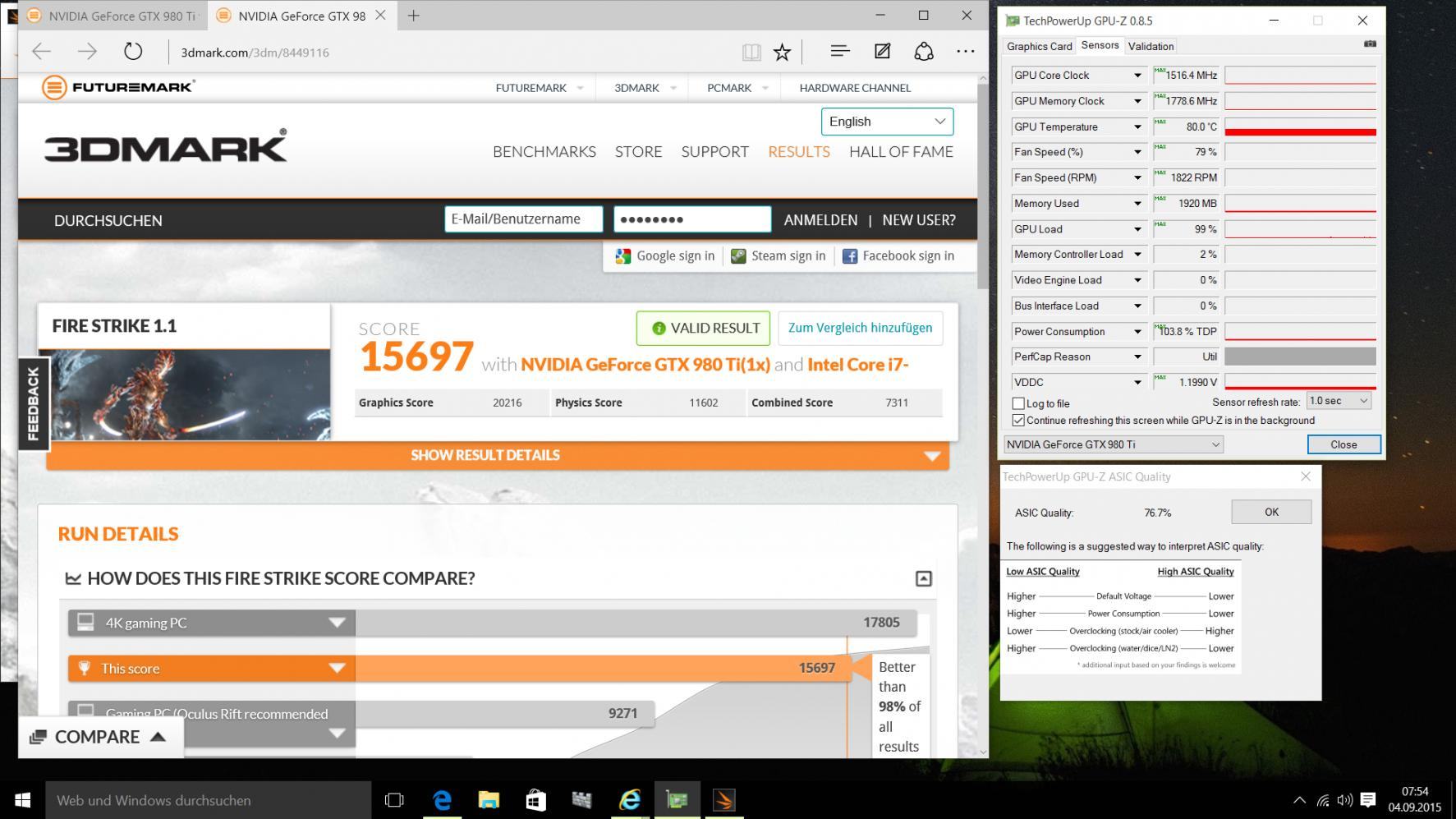1456x819 pixels.
Task: Switch to the Validation tab
Action: [x=1151, y=46]
